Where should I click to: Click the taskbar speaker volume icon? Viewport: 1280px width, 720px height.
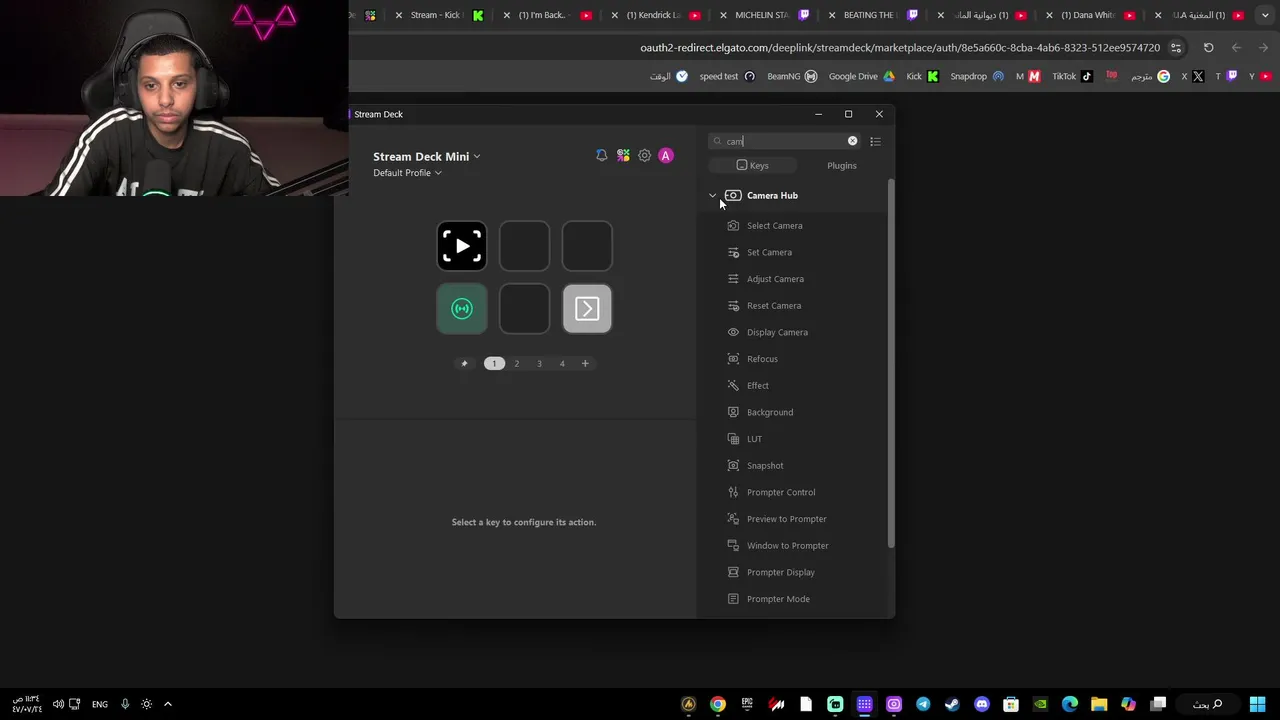58,704
